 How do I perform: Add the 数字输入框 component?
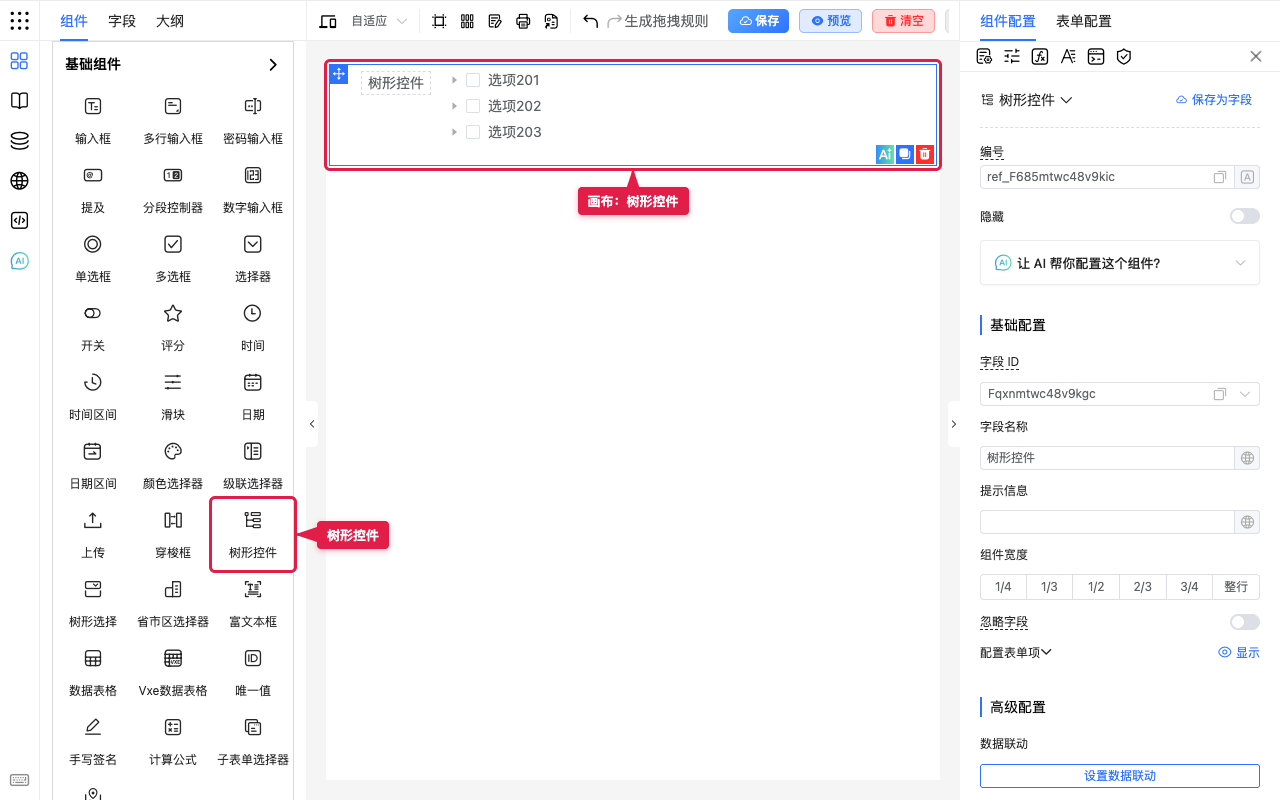pos(253,189)
